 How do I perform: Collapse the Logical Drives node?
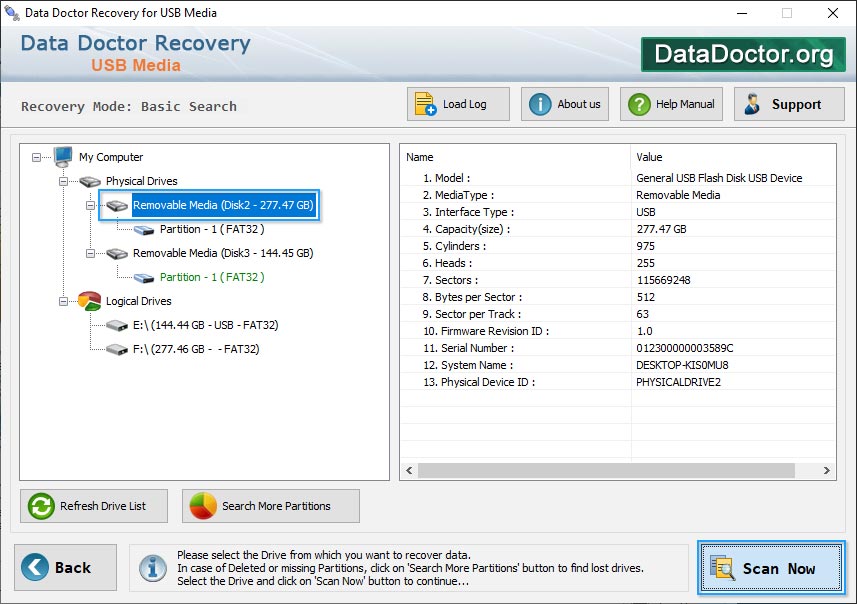63,302
